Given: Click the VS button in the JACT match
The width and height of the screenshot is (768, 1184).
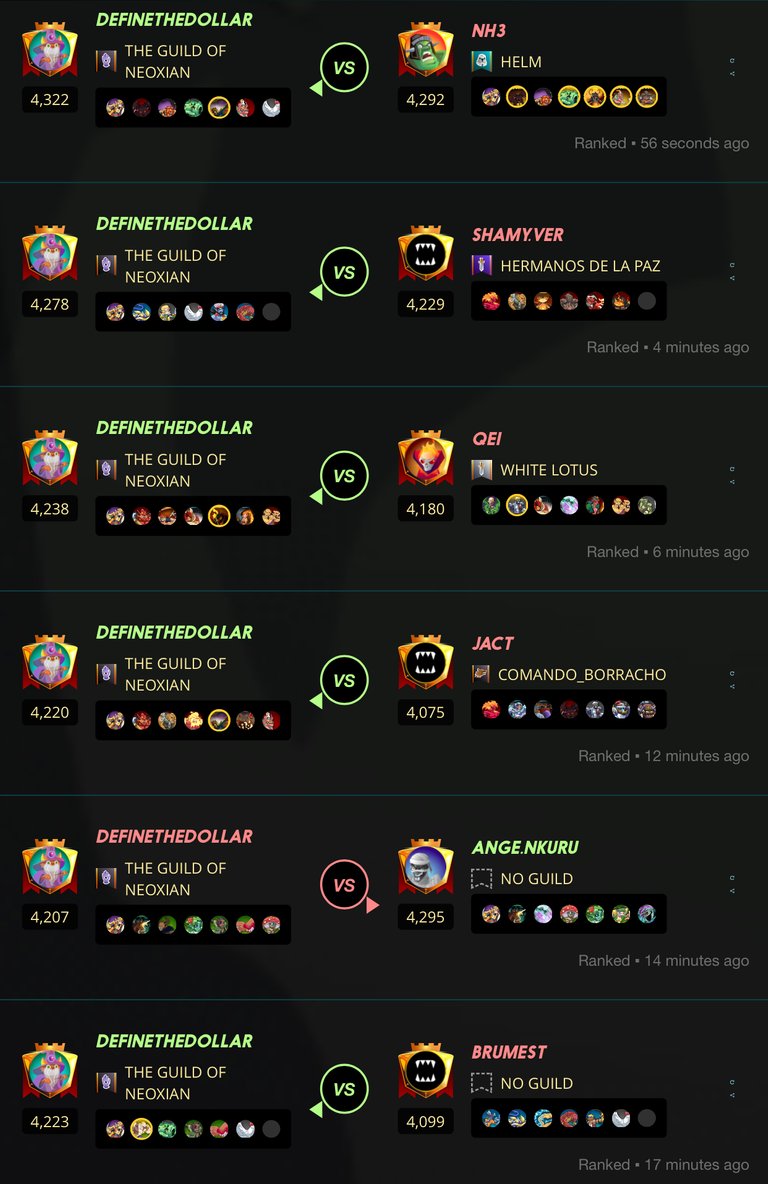Looking at the screenshot, I should (x=344, y=680).
